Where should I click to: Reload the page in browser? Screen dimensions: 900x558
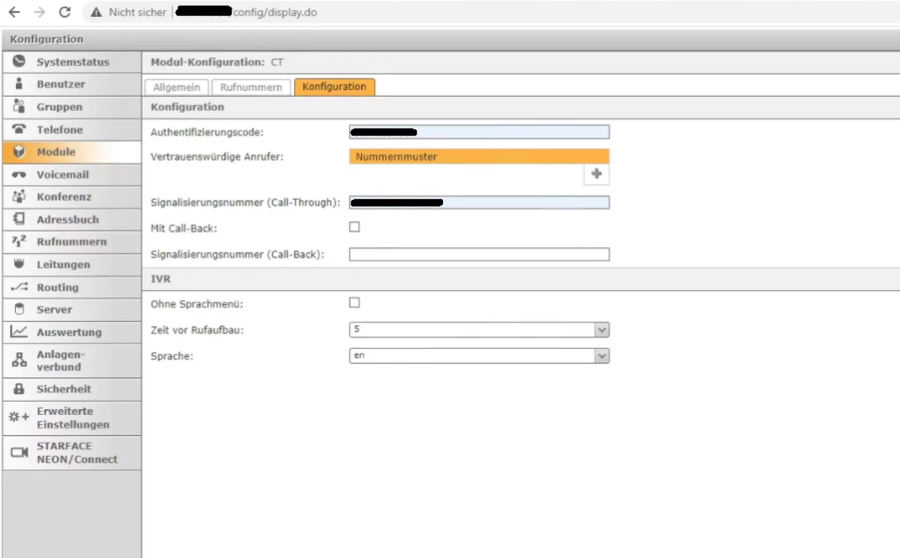tap(65, 12)
